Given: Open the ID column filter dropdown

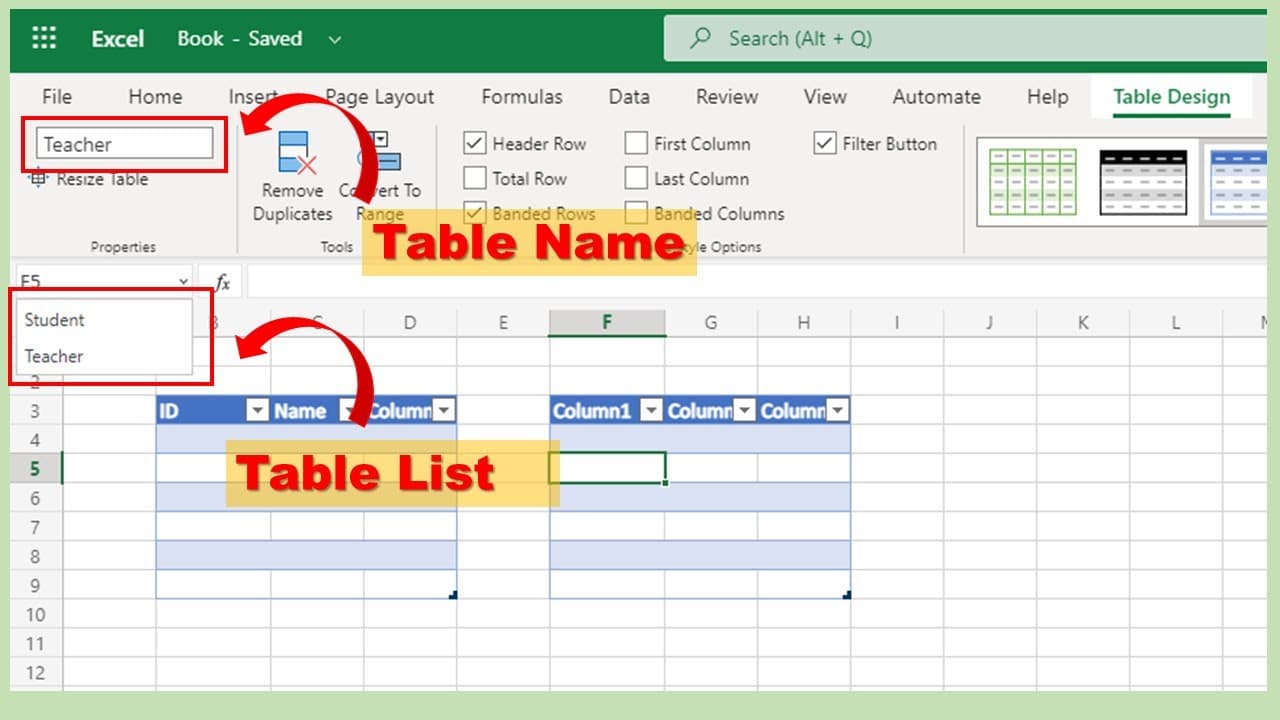Looking at the screenshot, I should [258, 411].
